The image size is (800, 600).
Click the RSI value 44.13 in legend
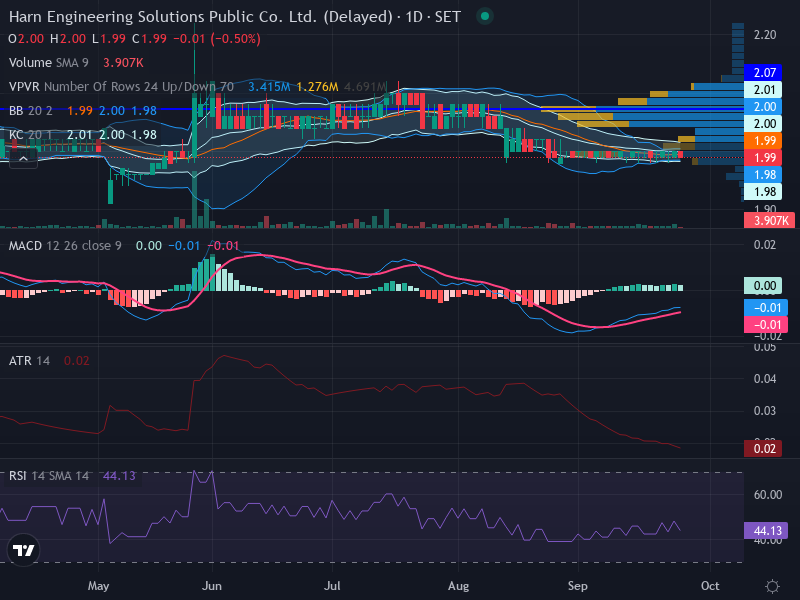(x=119, y=476)
